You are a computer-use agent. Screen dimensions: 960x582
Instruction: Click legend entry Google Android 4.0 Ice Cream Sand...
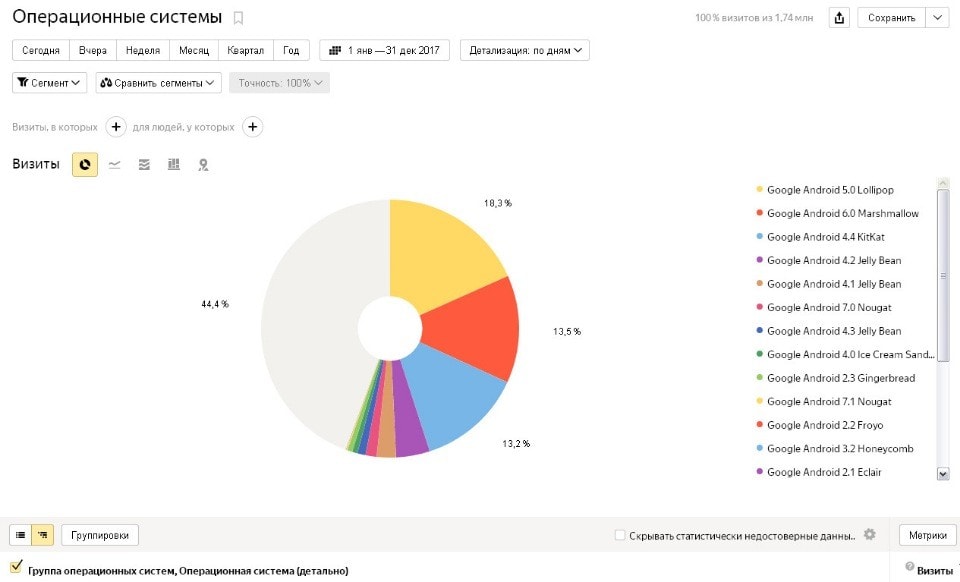(x=850, y=354)
